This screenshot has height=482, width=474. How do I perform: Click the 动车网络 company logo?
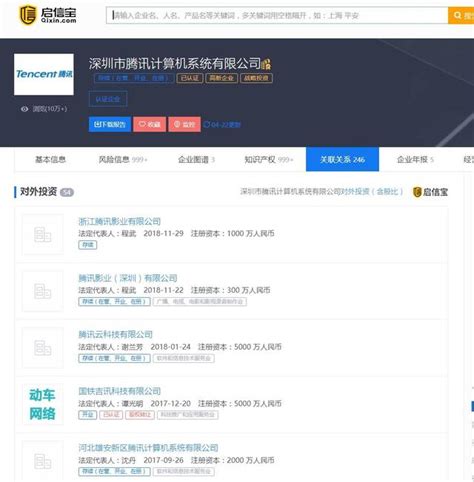[x=43, y=404]
